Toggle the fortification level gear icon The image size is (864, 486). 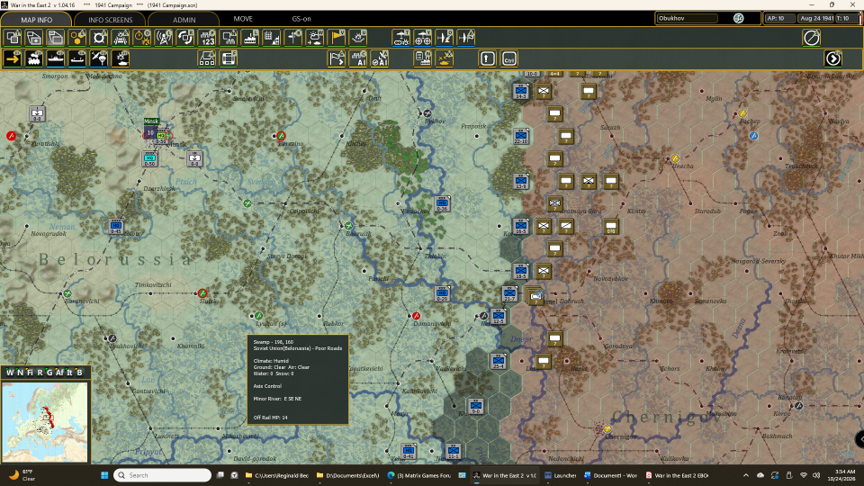(x=99, y=37)
